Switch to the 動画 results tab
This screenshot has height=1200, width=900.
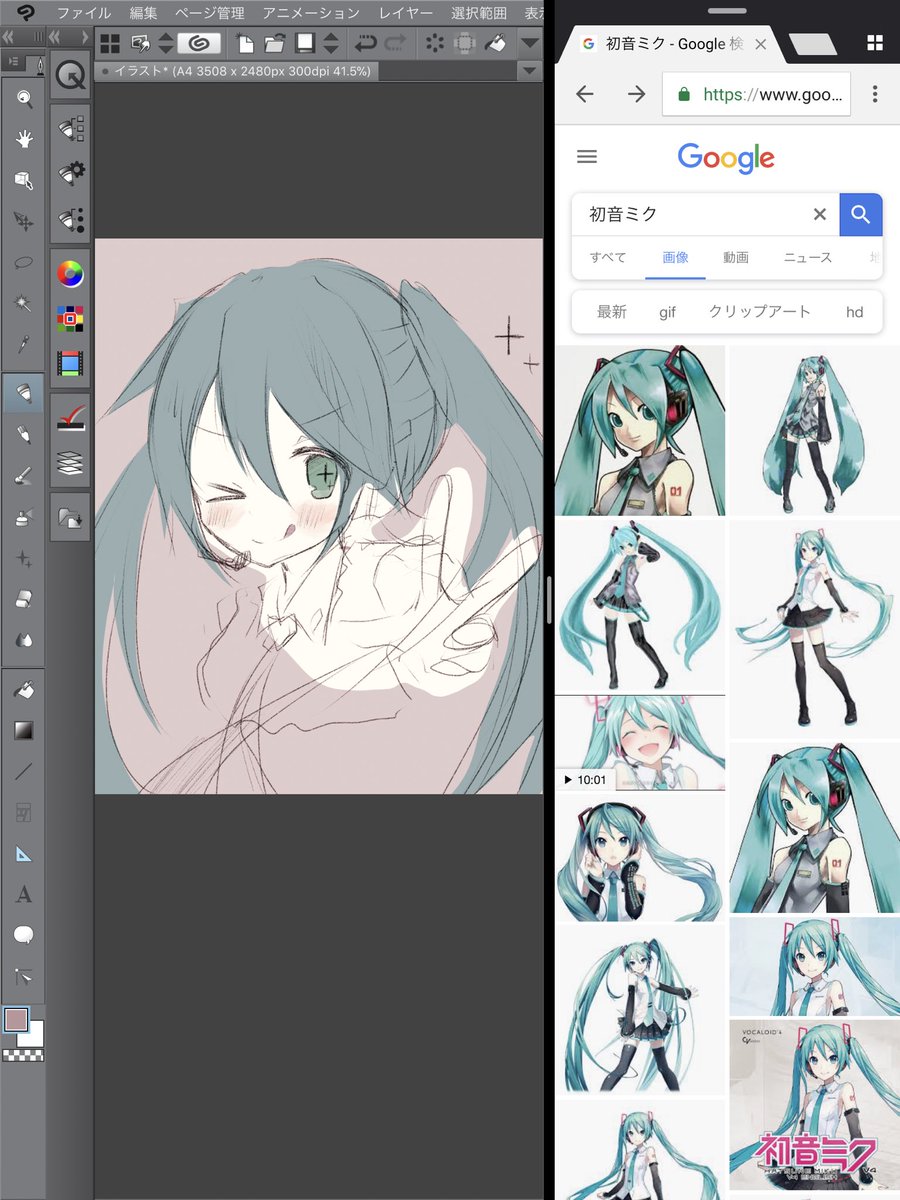tap(736, 257)
